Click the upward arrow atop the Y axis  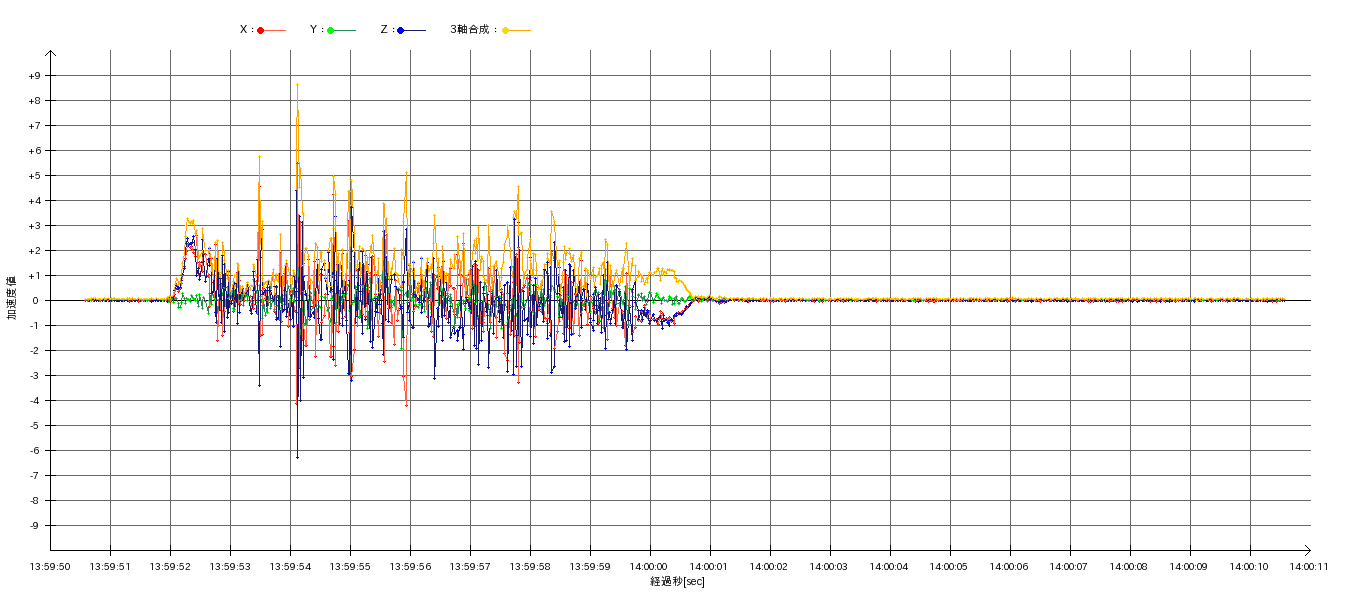[50, 54]
